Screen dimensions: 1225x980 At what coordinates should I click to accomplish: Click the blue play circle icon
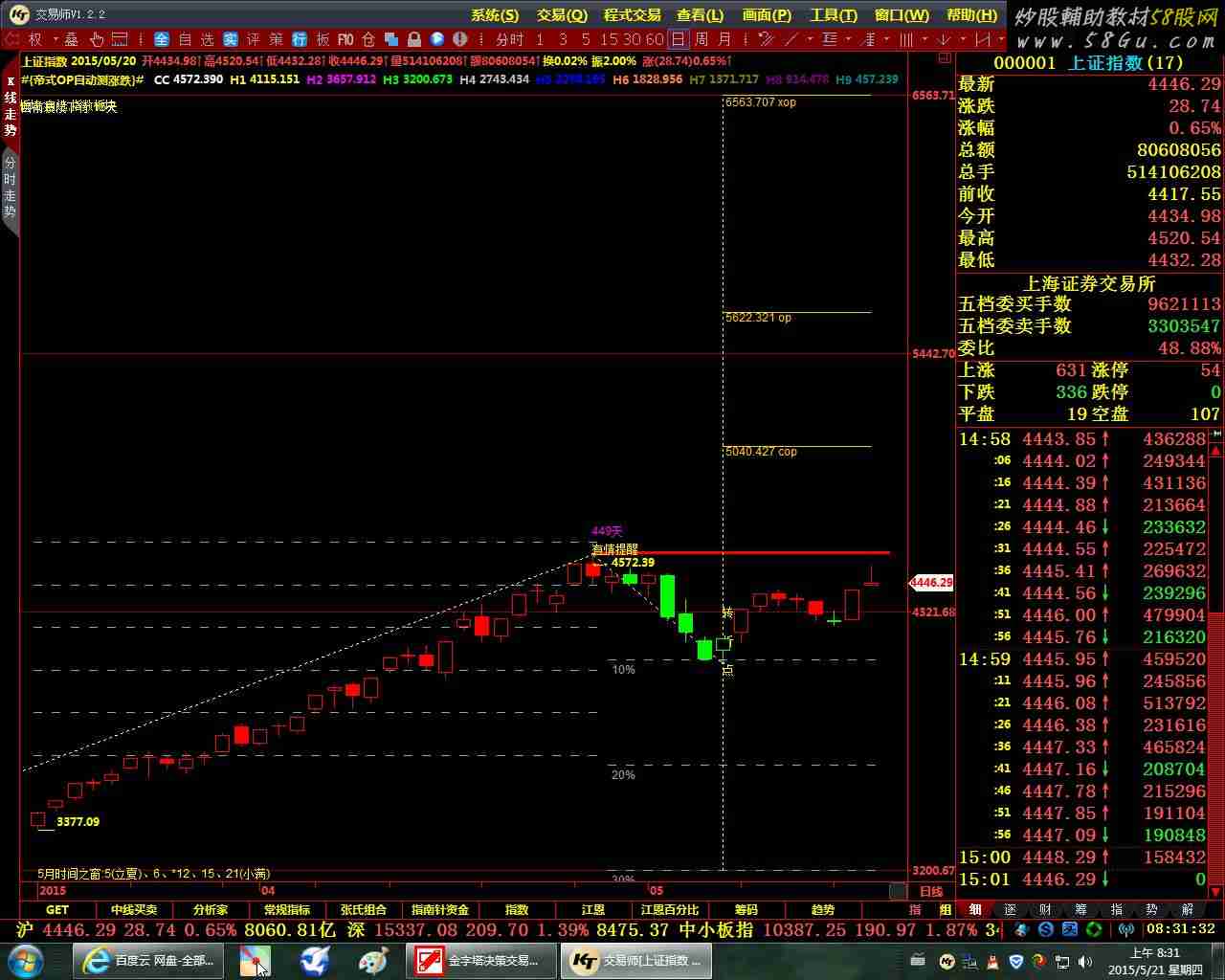point(437,39)
